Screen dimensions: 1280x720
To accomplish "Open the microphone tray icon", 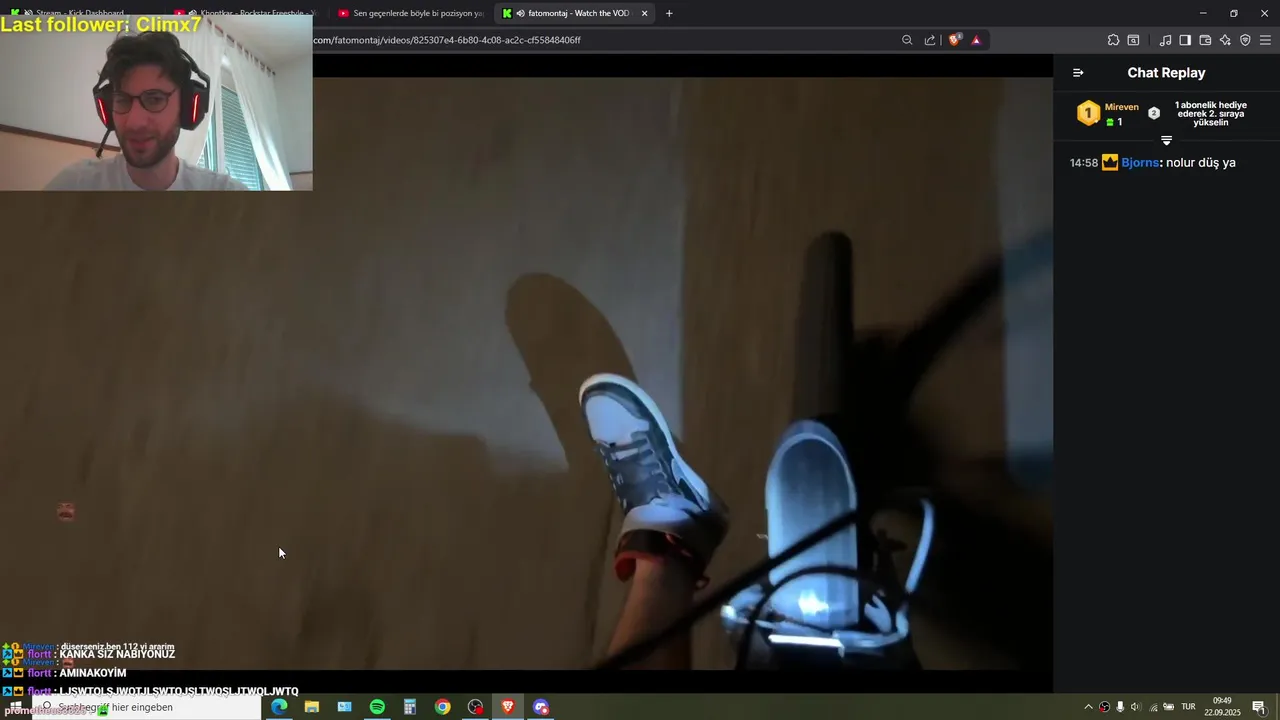I will [x=1120, y=707].
